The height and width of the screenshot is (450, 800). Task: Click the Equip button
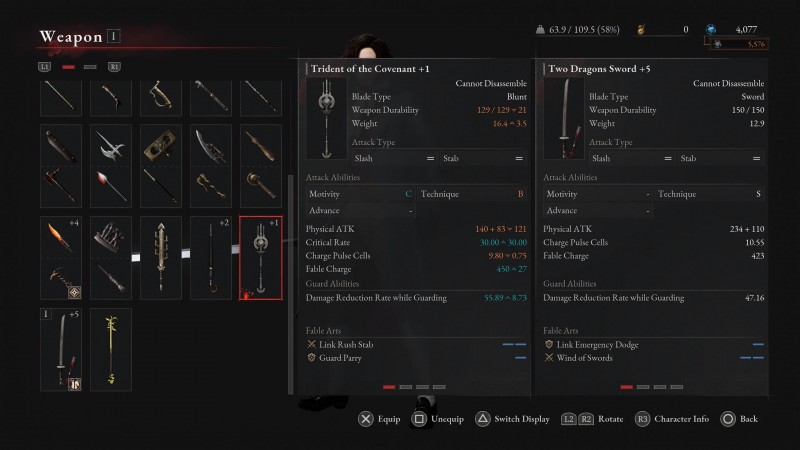[379, 419]
